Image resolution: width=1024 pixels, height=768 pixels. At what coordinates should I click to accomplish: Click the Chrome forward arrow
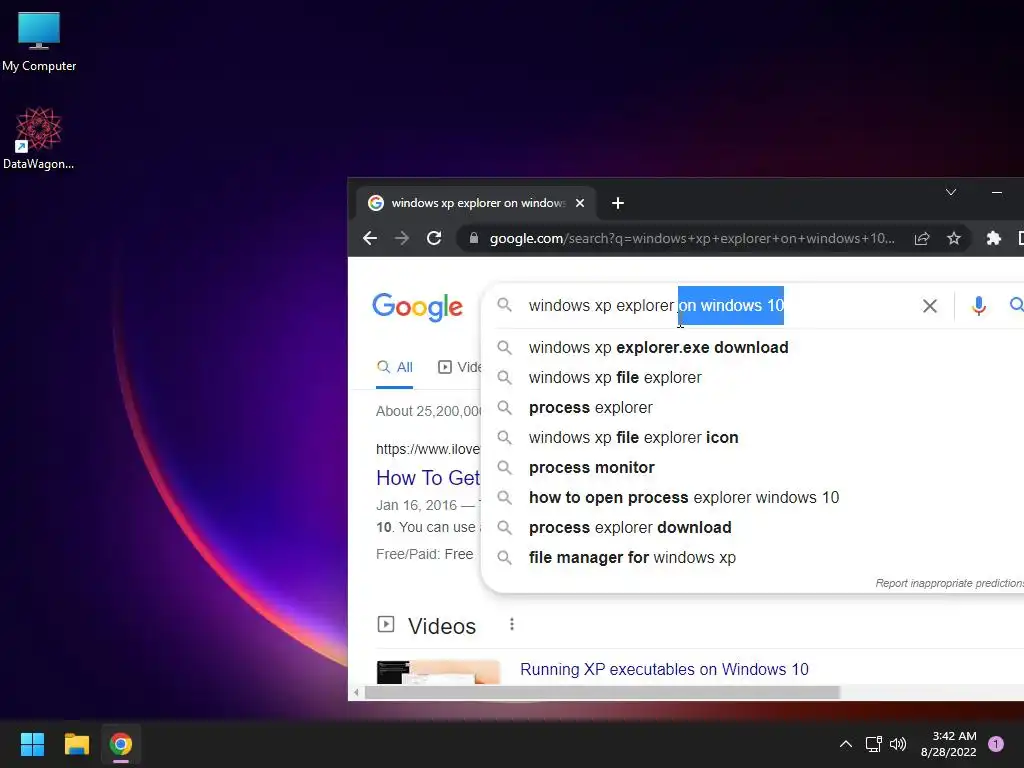(x=402, y=238)
